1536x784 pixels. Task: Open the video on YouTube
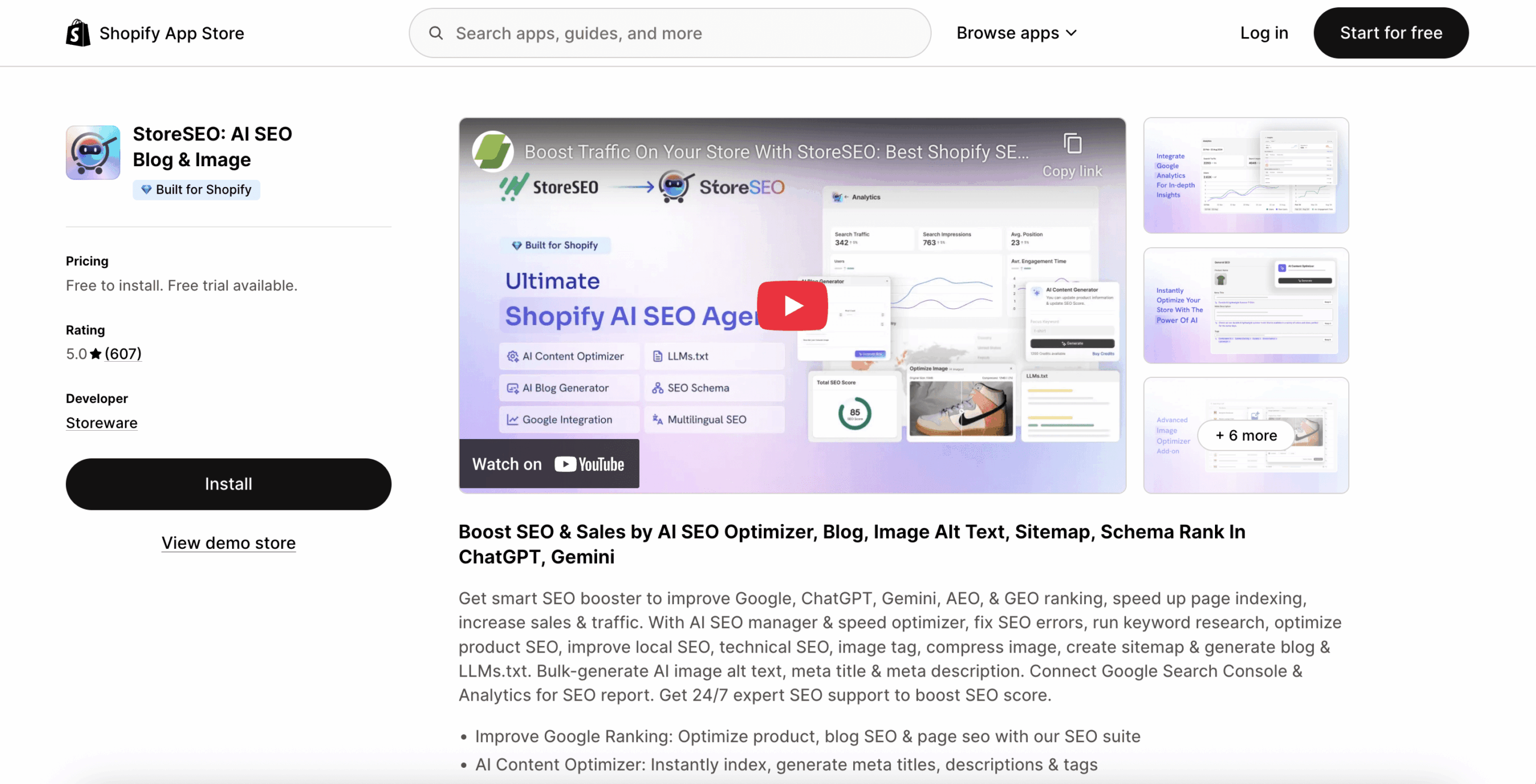pos(548,463)
